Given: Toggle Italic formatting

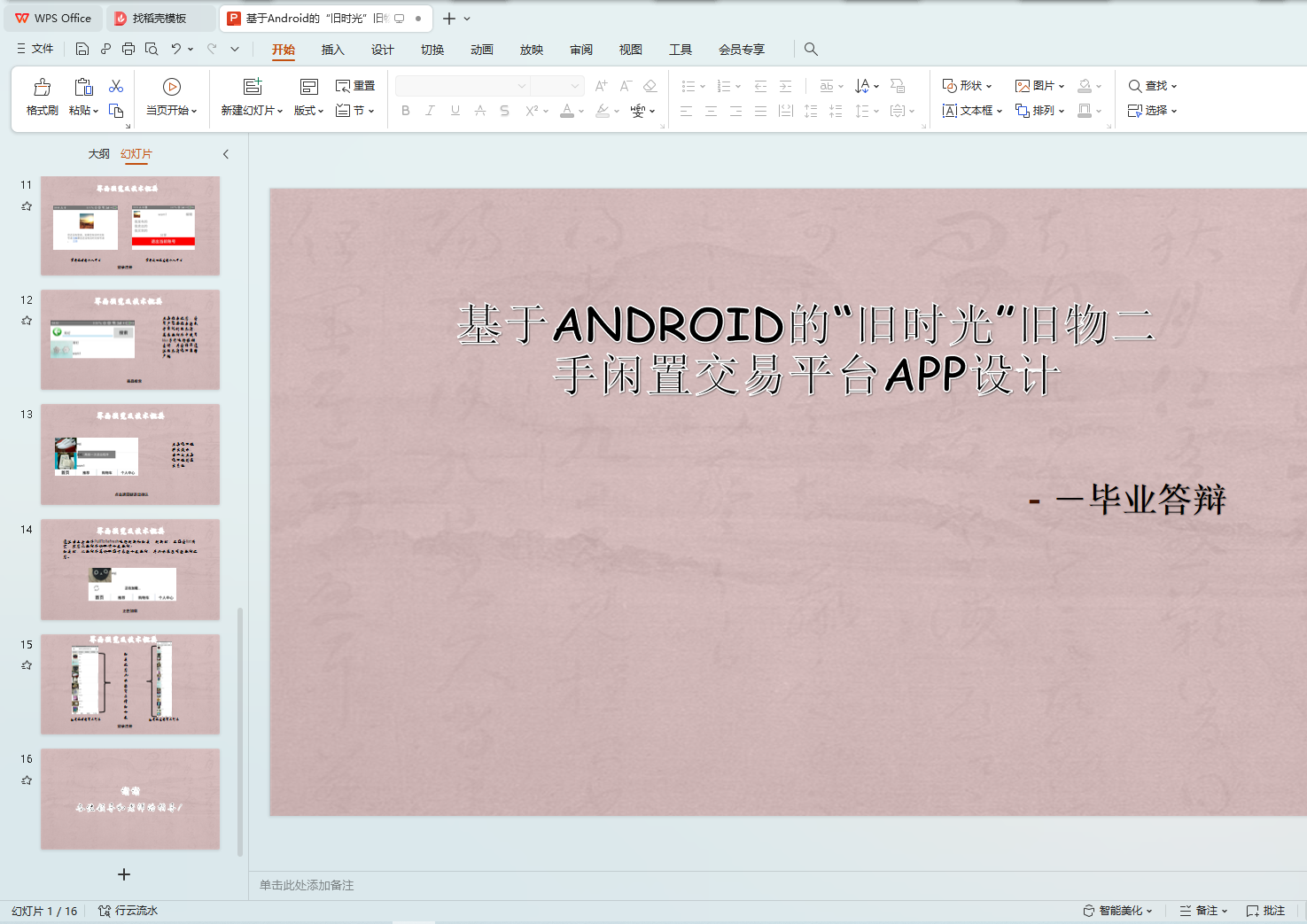Looking at the screenshot, I should (x=430, y=111).
